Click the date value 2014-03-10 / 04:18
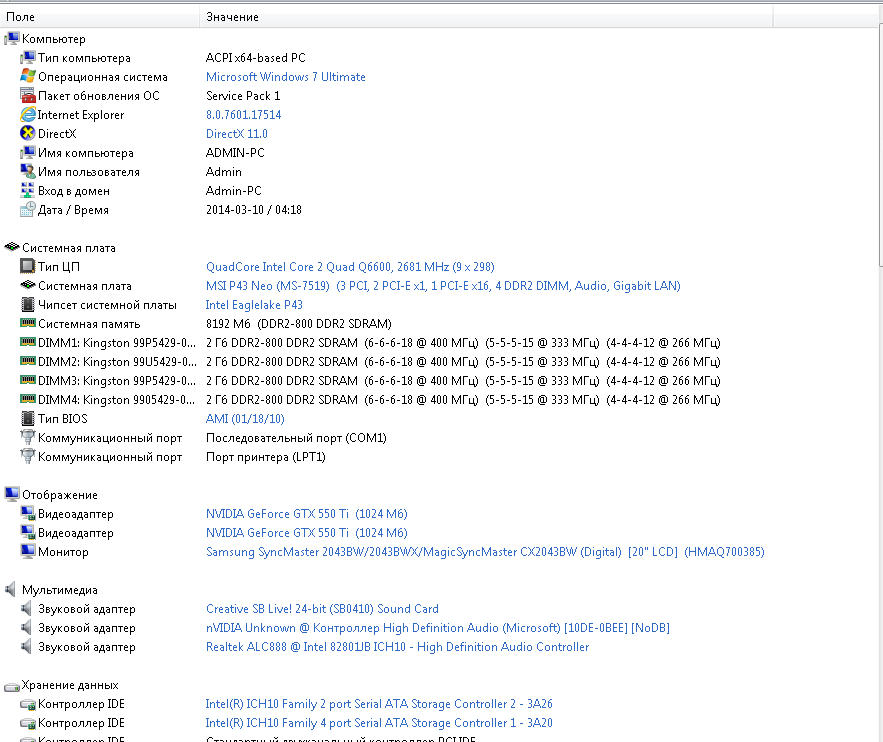 (x=253, y=210)
